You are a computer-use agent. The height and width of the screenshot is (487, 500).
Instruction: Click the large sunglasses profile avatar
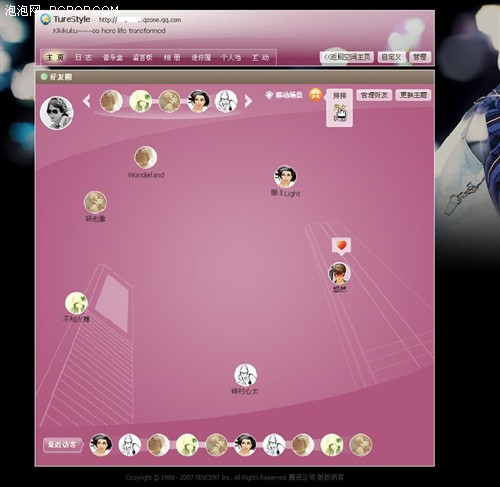57,113
